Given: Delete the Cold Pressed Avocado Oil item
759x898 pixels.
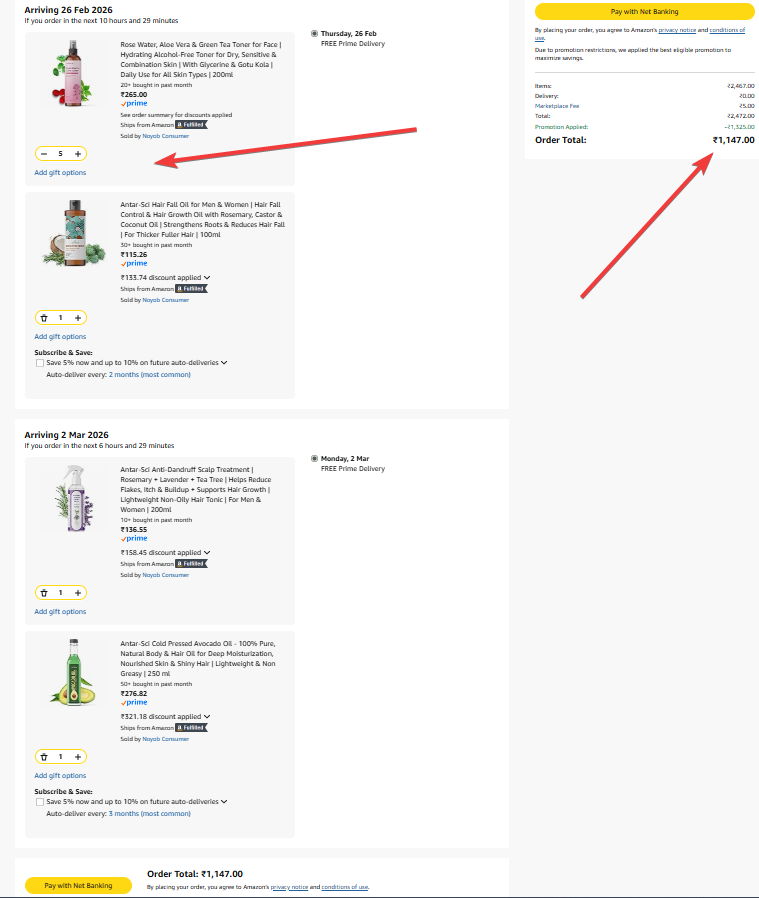Looking at the screenshot, I should 44,757.
